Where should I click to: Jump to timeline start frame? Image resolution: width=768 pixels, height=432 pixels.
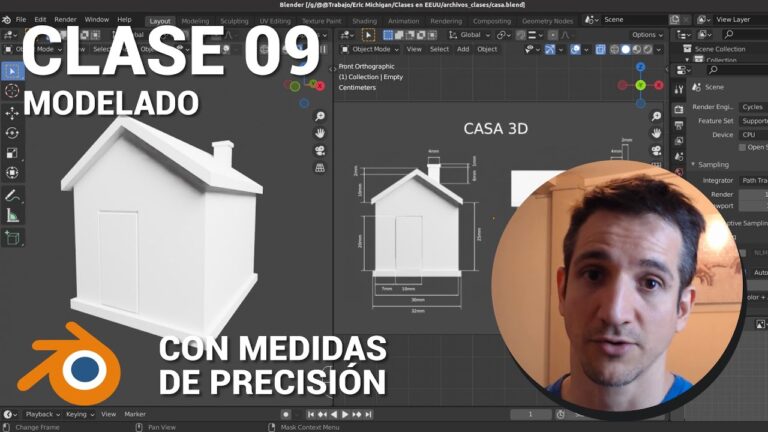tap(311, 414)
